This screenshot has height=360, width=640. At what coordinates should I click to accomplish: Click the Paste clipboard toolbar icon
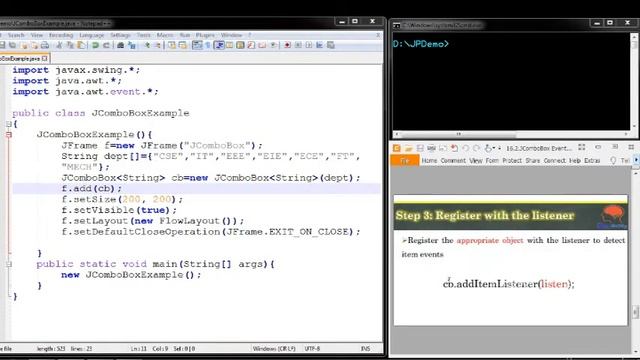click(x=81, y=45)
